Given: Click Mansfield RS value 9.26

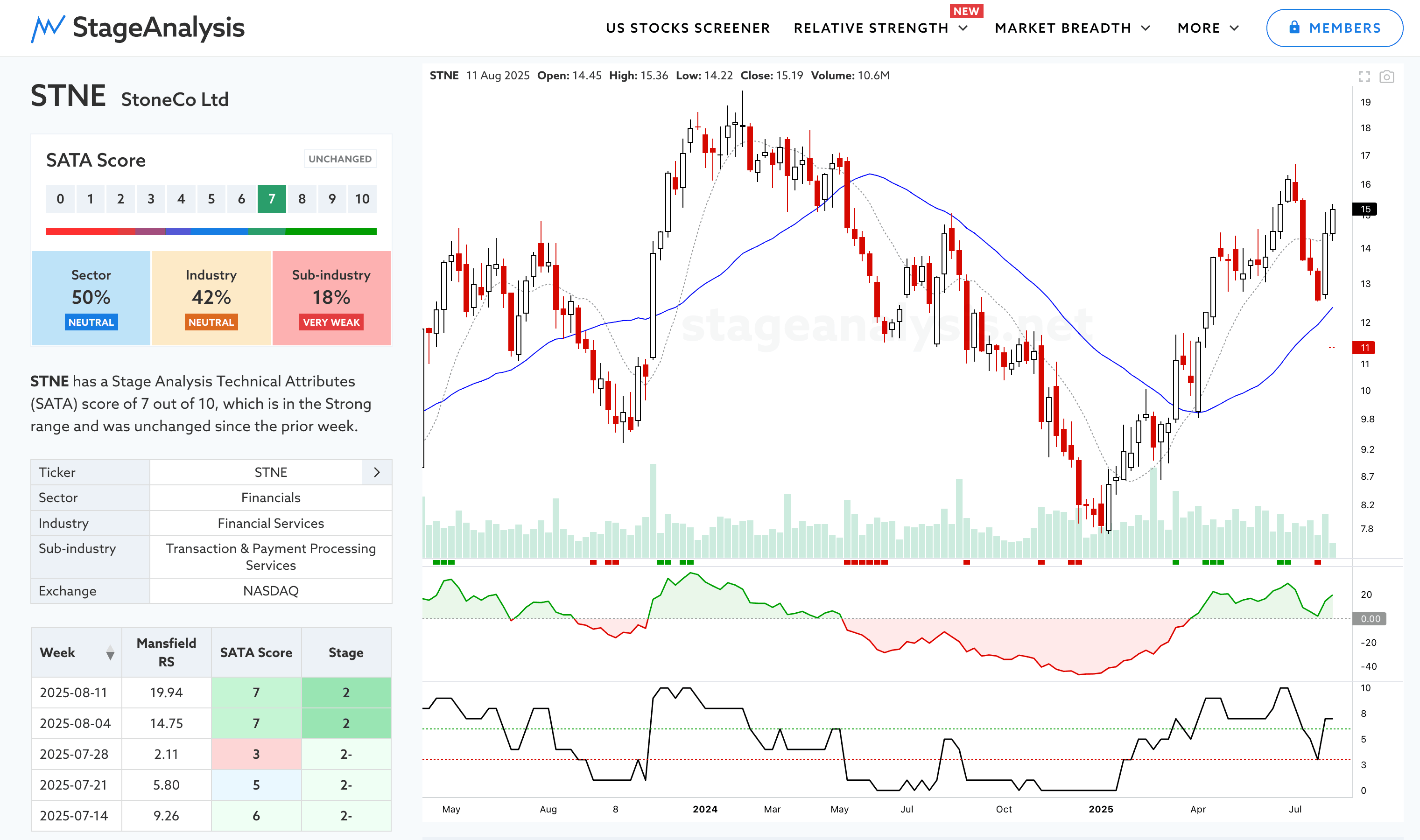Looking at the screenshot, I should coord(167,816).
